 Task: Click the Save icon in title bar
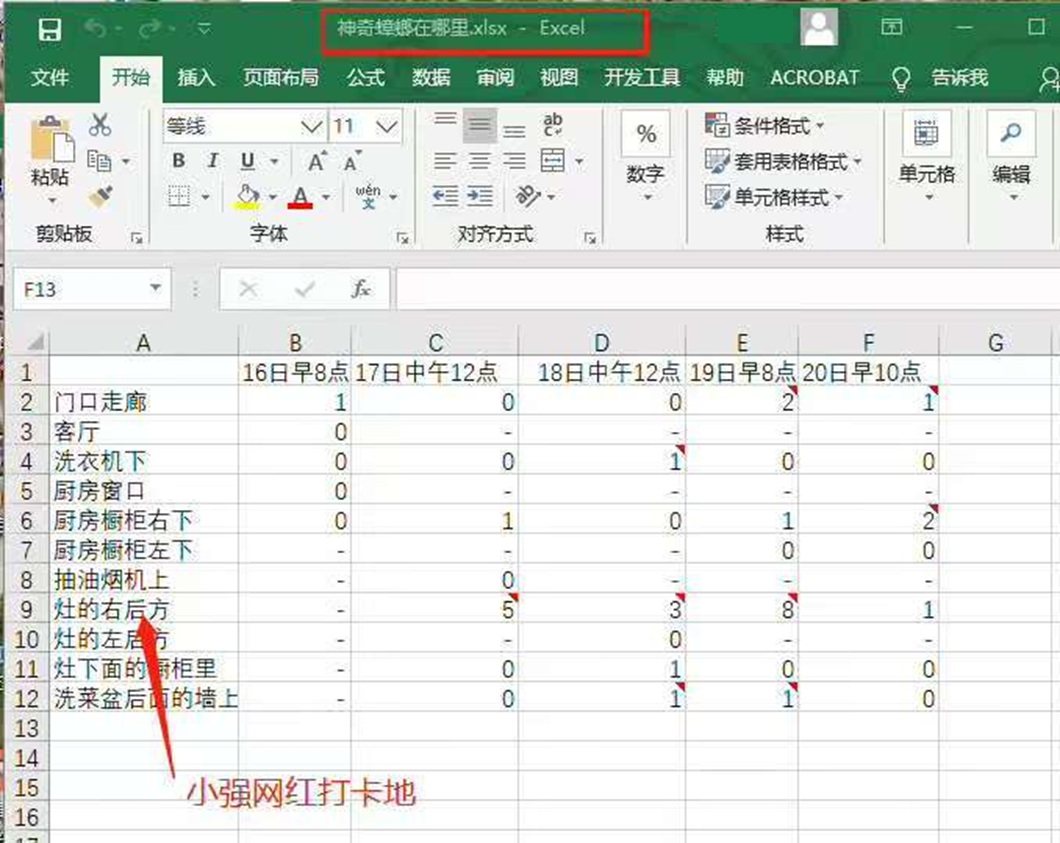[50, 29]
